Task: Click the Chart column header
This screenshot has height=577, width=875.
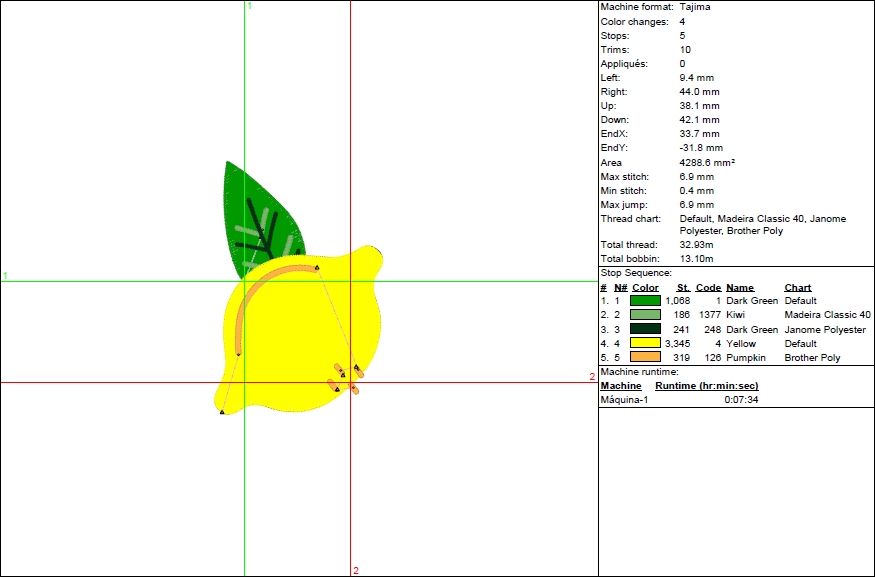Action: (797, 288)
